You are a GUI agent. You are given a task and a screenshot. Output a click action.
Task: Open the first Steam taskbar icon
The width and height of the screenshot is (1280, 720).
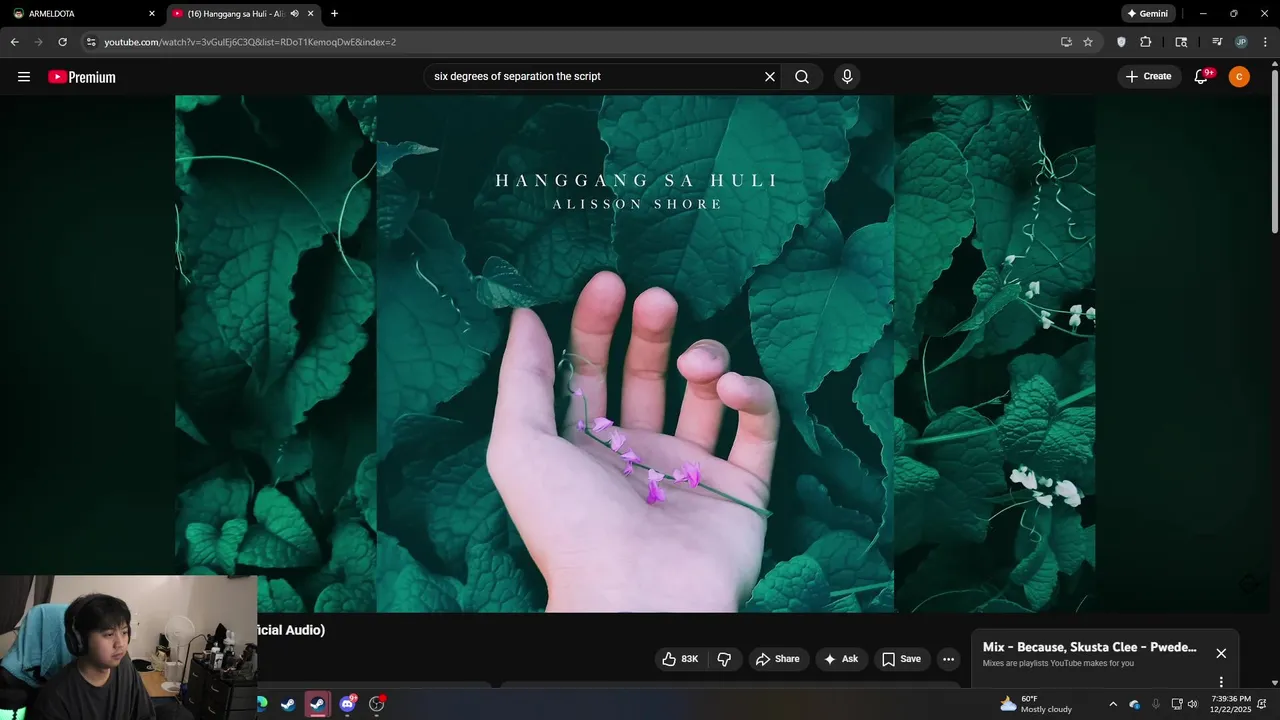[x=288, y=704]
